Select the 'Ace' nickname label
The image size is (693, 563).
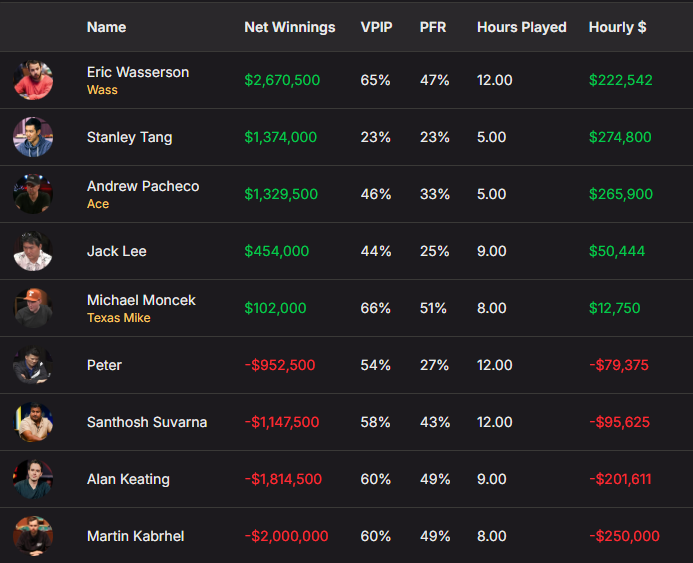pyautogui.click(x=98, y=204)
